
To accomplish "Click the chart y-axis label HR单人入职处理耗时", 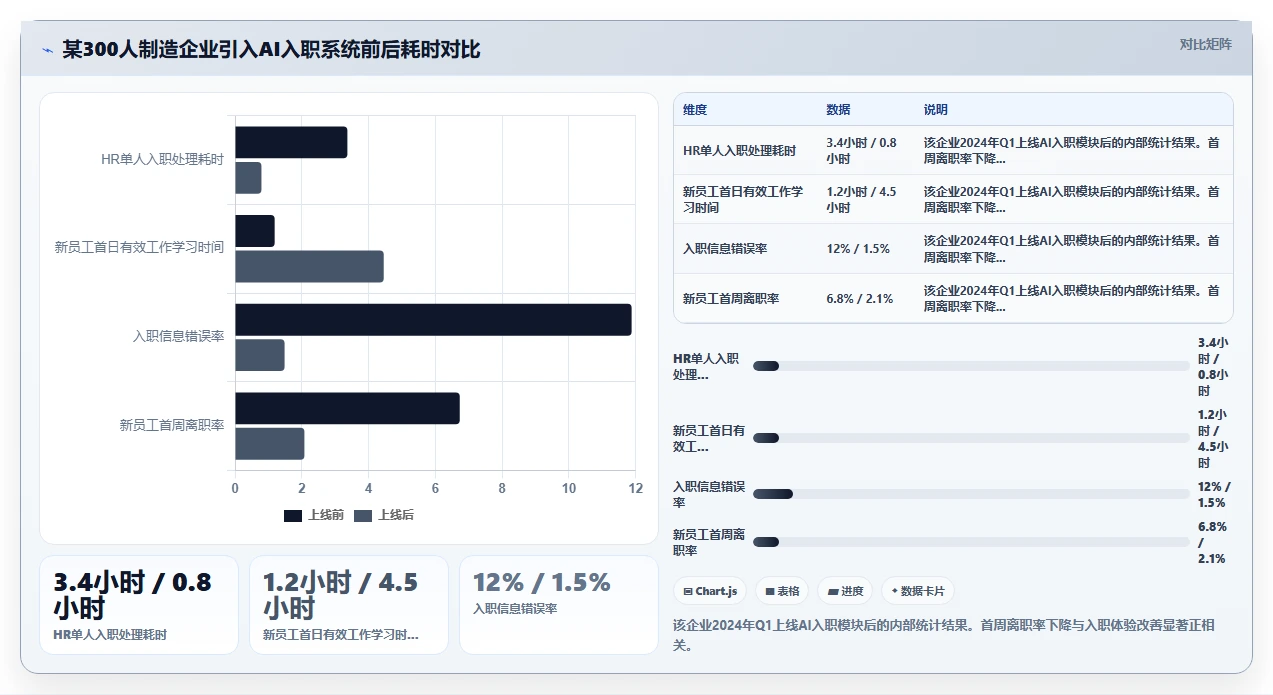I will point(163,160).
